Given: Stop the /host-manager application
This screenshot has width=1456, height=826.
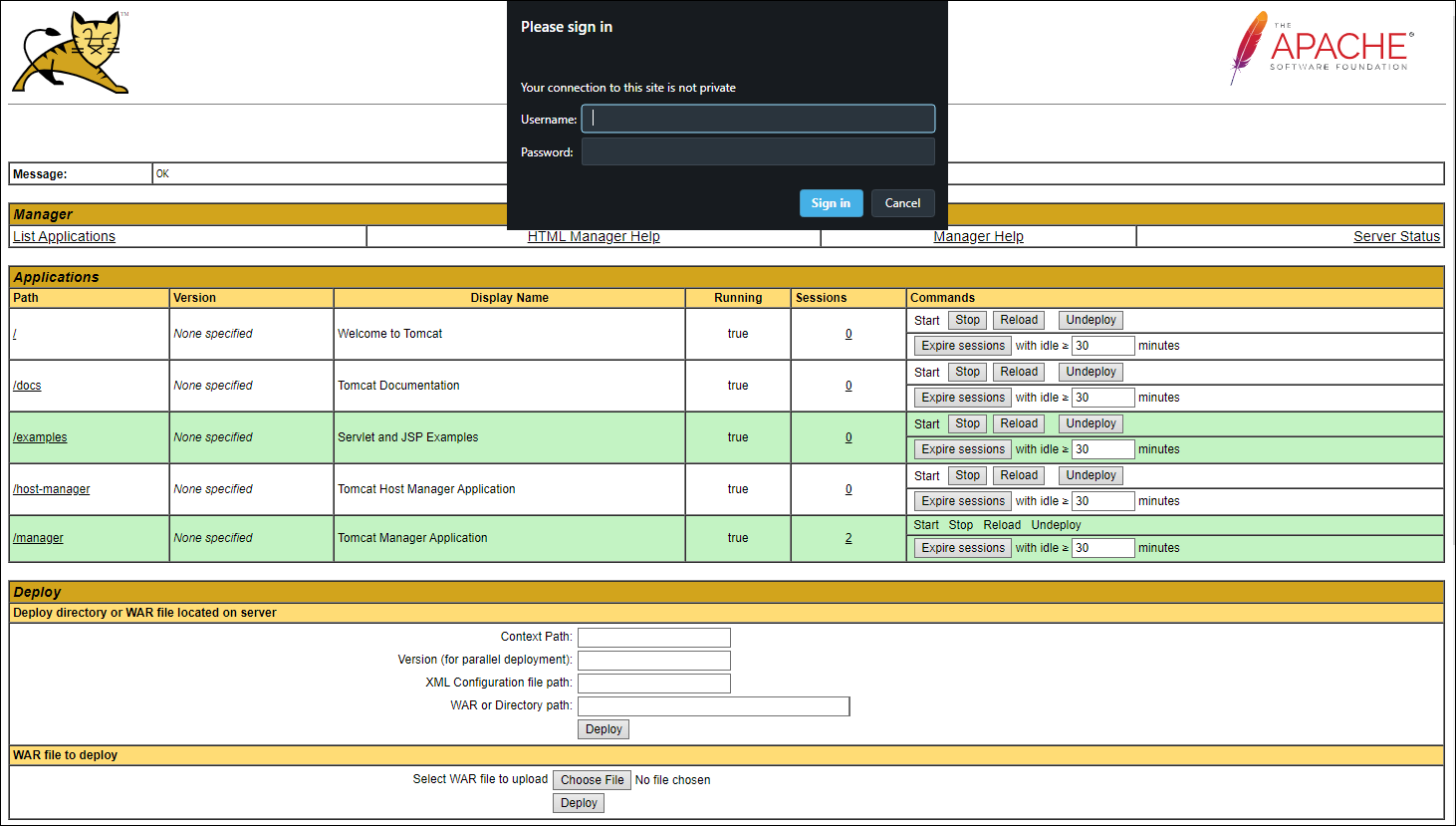Looking at the screenshot, I should [x=968, y=475].
